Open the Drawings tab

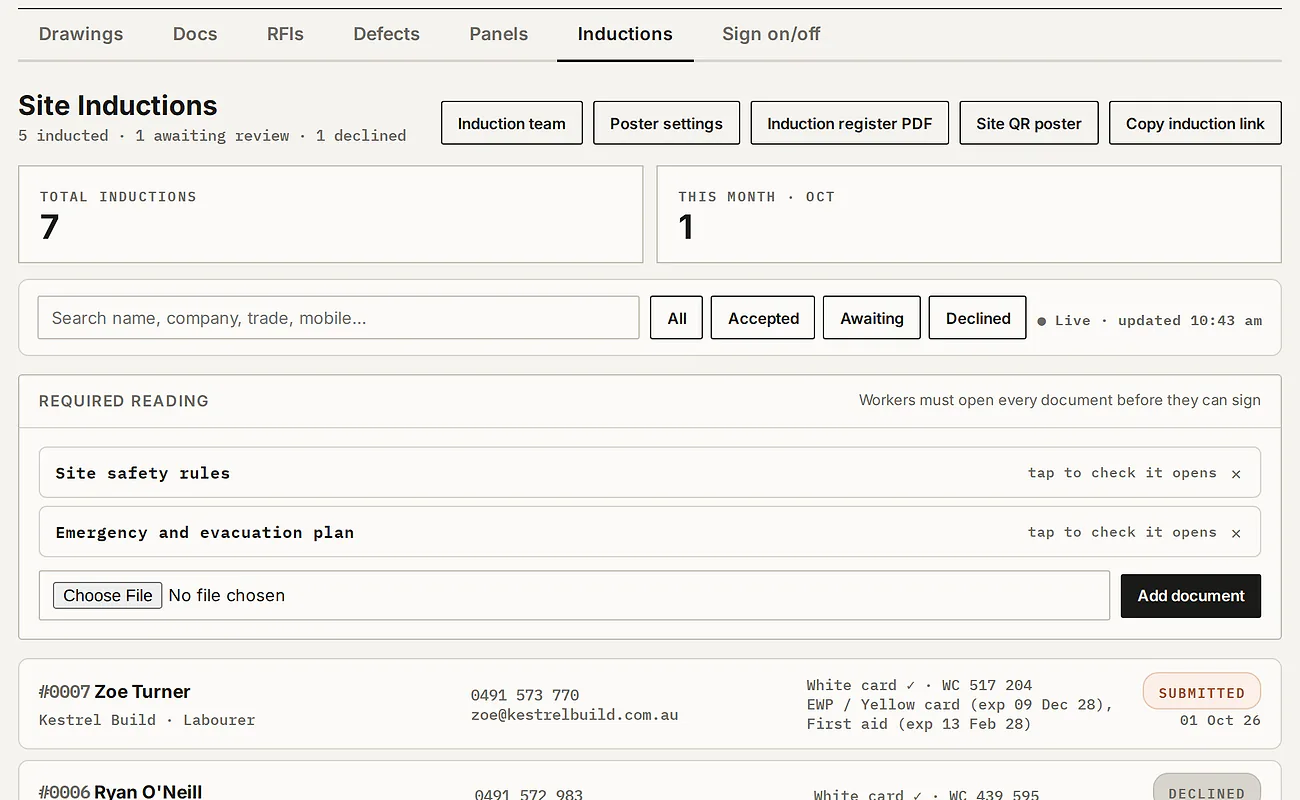tap(81, 34)
